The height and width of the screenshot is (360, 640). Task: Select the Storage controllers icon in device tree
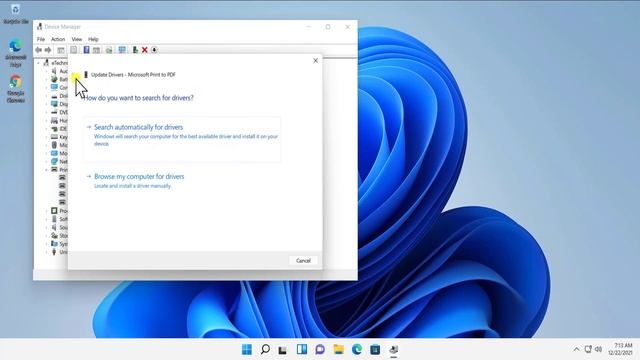(54, 236)
